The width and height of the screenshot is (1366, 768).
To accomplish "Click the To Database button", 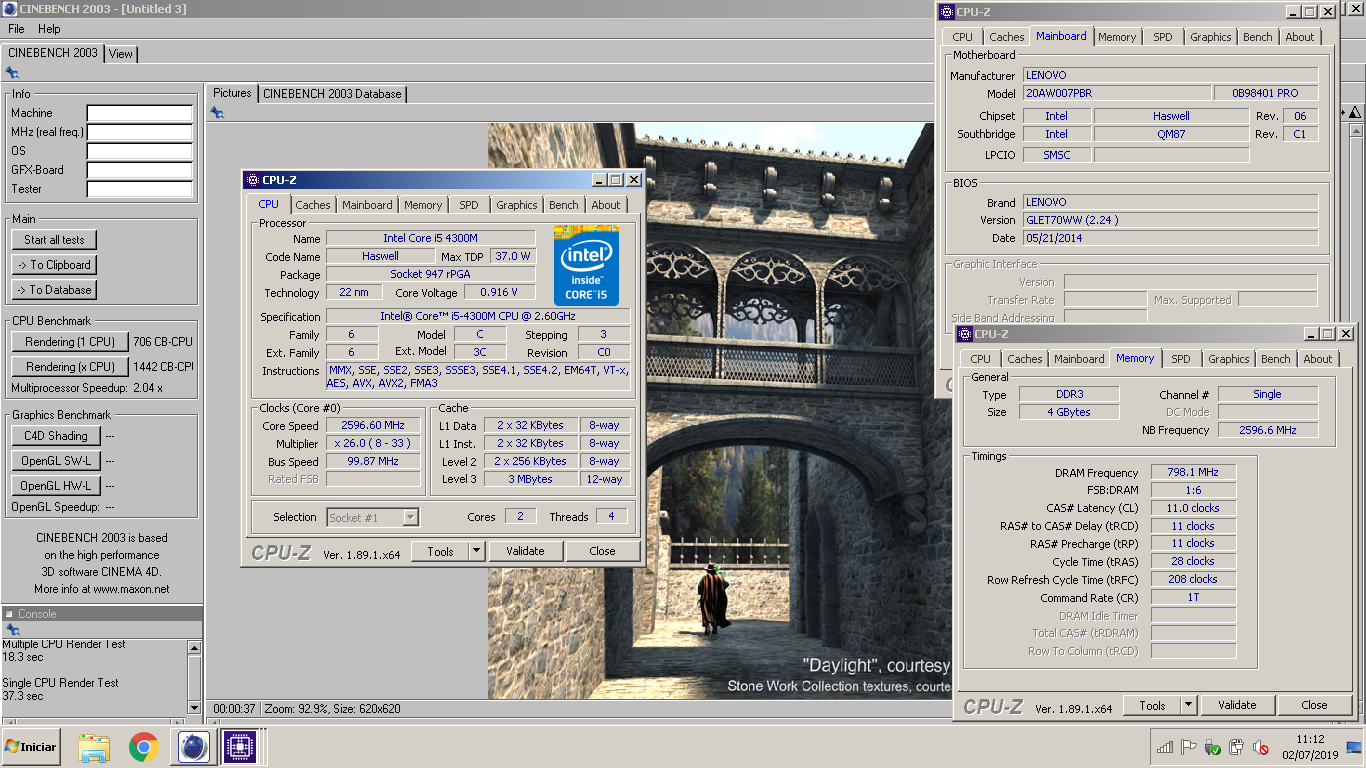I will pyautogui.click(x=55, y=290).
